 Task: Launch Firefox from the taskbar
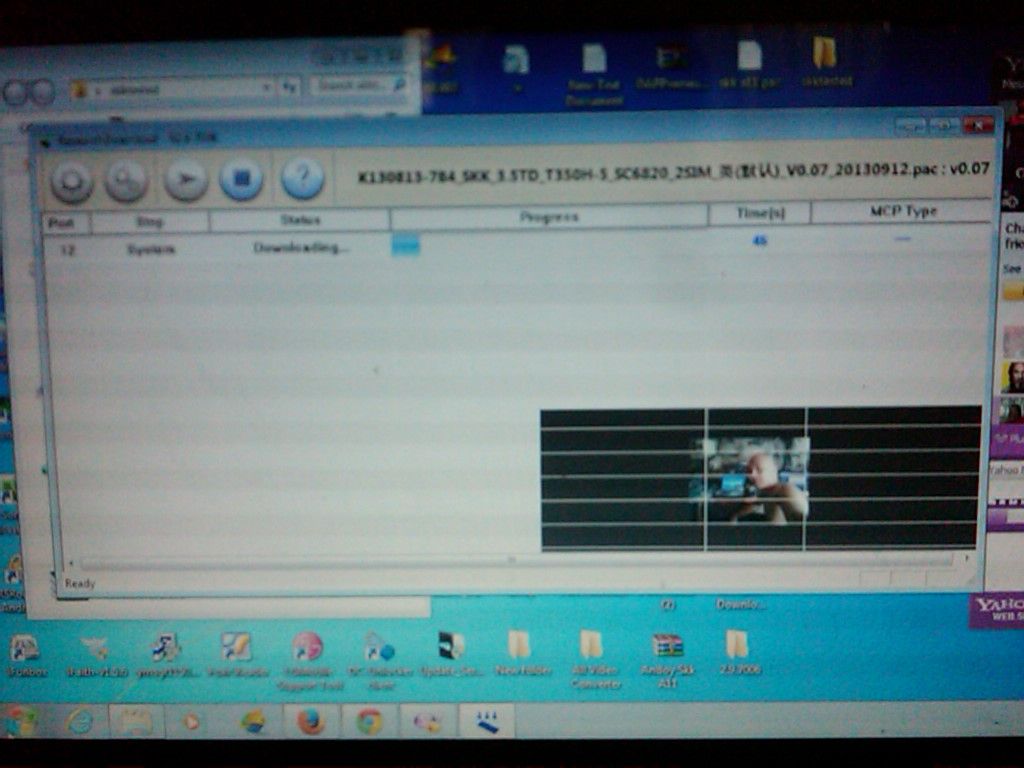point(311,720)
